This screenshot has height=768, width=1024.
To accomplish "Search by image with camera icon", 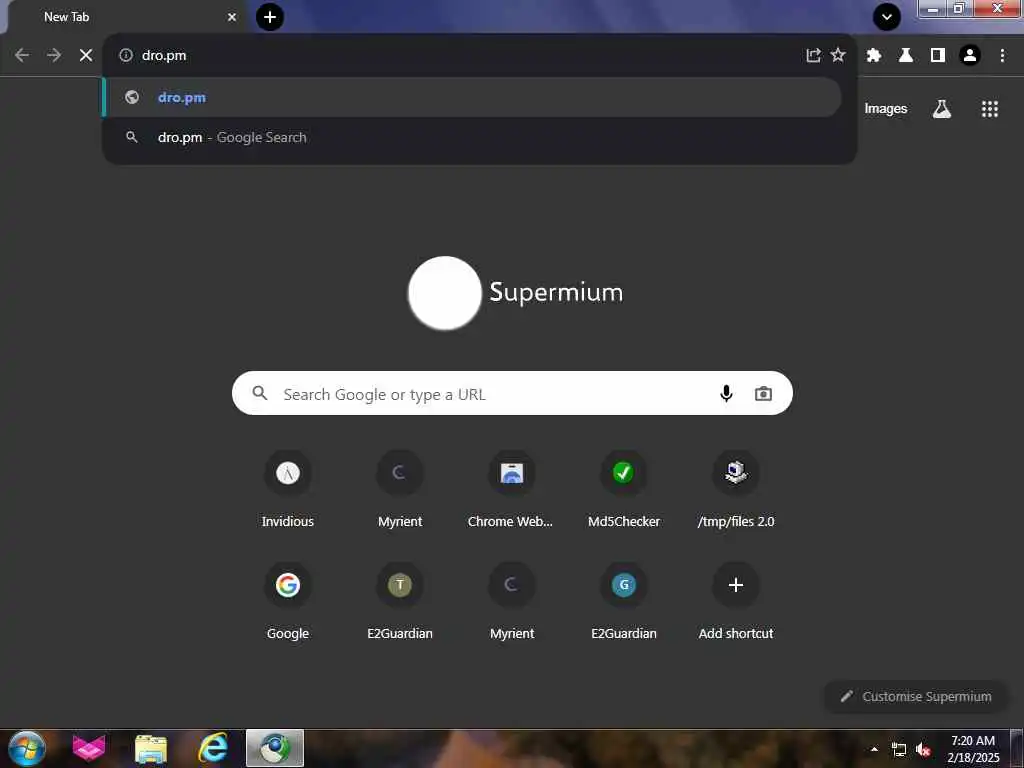I will click(x=763, y=393).
